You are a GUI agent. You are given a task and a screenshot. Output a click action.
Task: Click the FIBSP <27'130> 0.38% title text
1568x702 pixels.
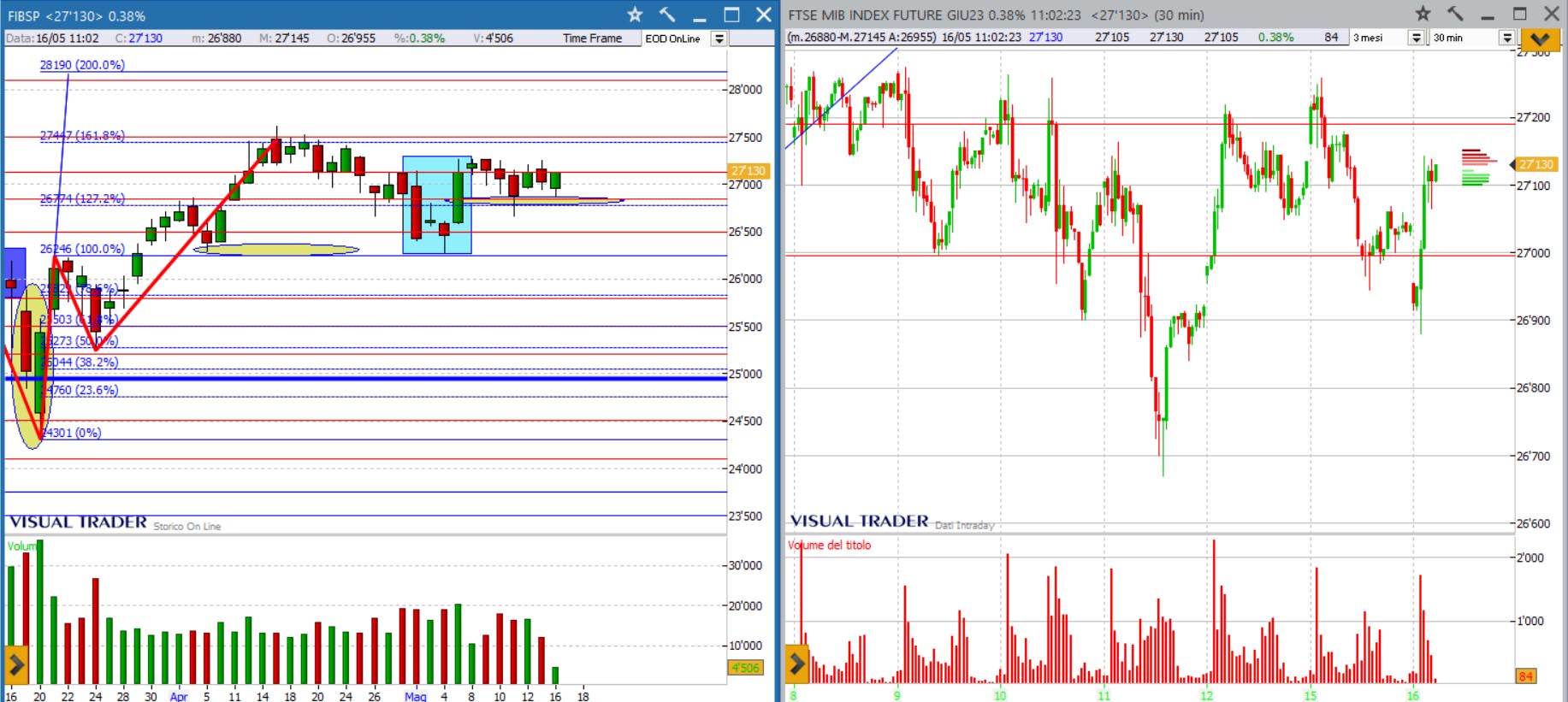pos(77,16)
